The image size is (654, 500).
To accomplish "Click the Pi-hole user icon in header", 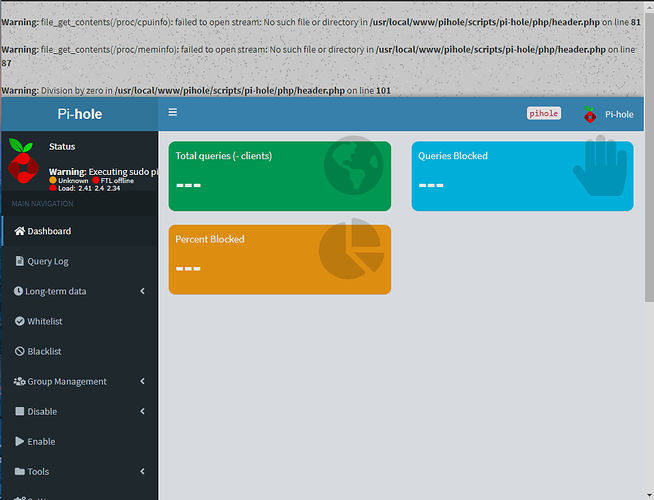I will pos(590,114).
